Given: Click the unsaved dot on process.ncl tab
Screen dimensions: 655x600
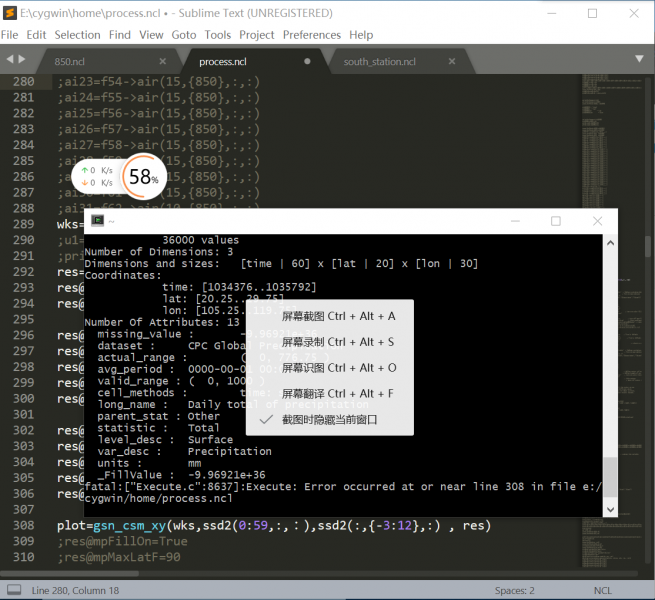Looking at the screenshot, I should coord(307,61).
